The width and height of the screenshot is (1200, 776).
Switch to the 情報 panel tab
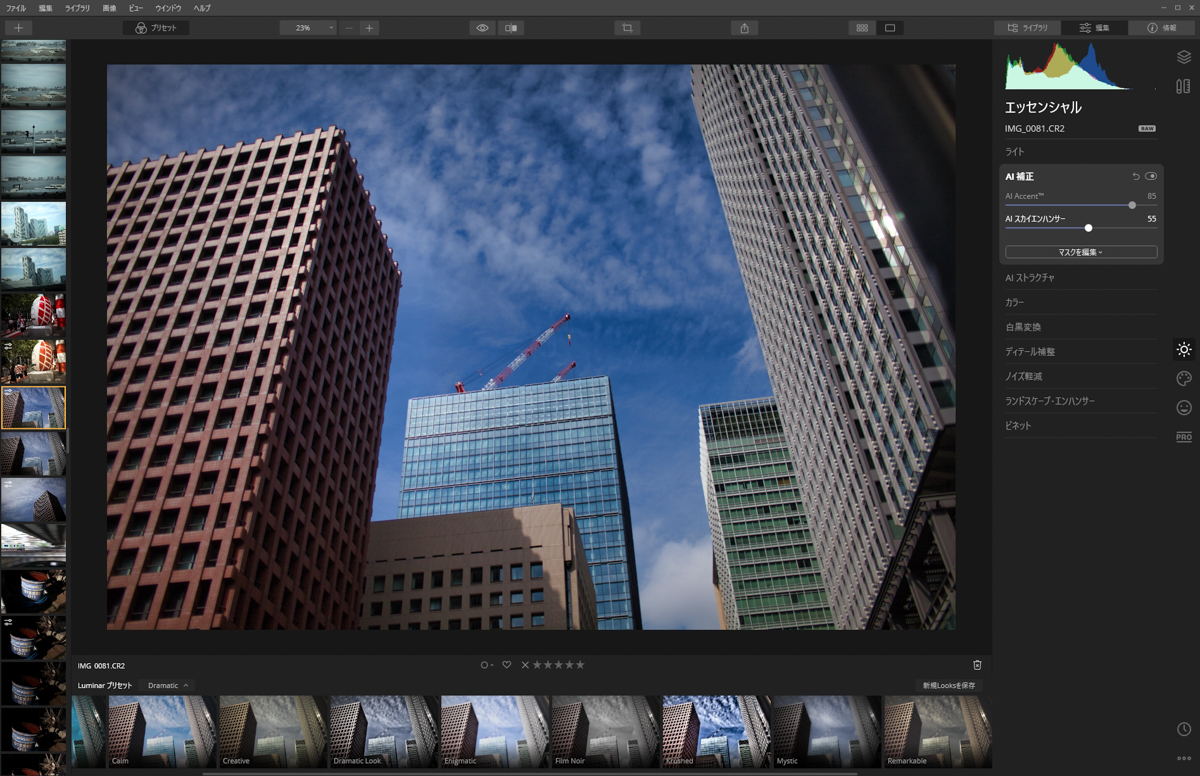pos(1162,28)
